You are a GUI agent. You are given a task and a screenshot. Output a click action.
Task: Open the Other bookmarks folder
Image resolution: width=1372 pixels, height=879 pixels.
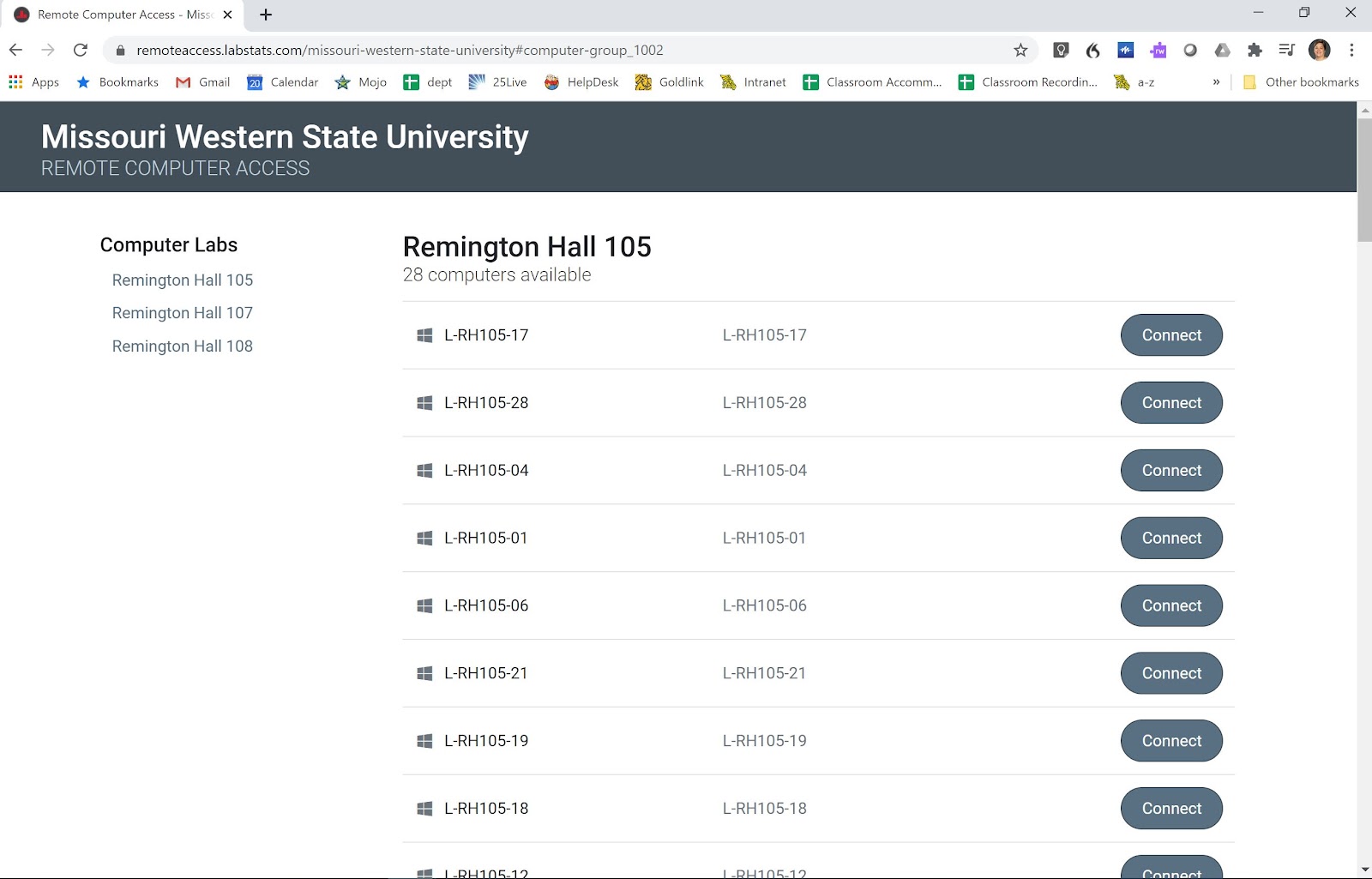tap(1301, 82)
